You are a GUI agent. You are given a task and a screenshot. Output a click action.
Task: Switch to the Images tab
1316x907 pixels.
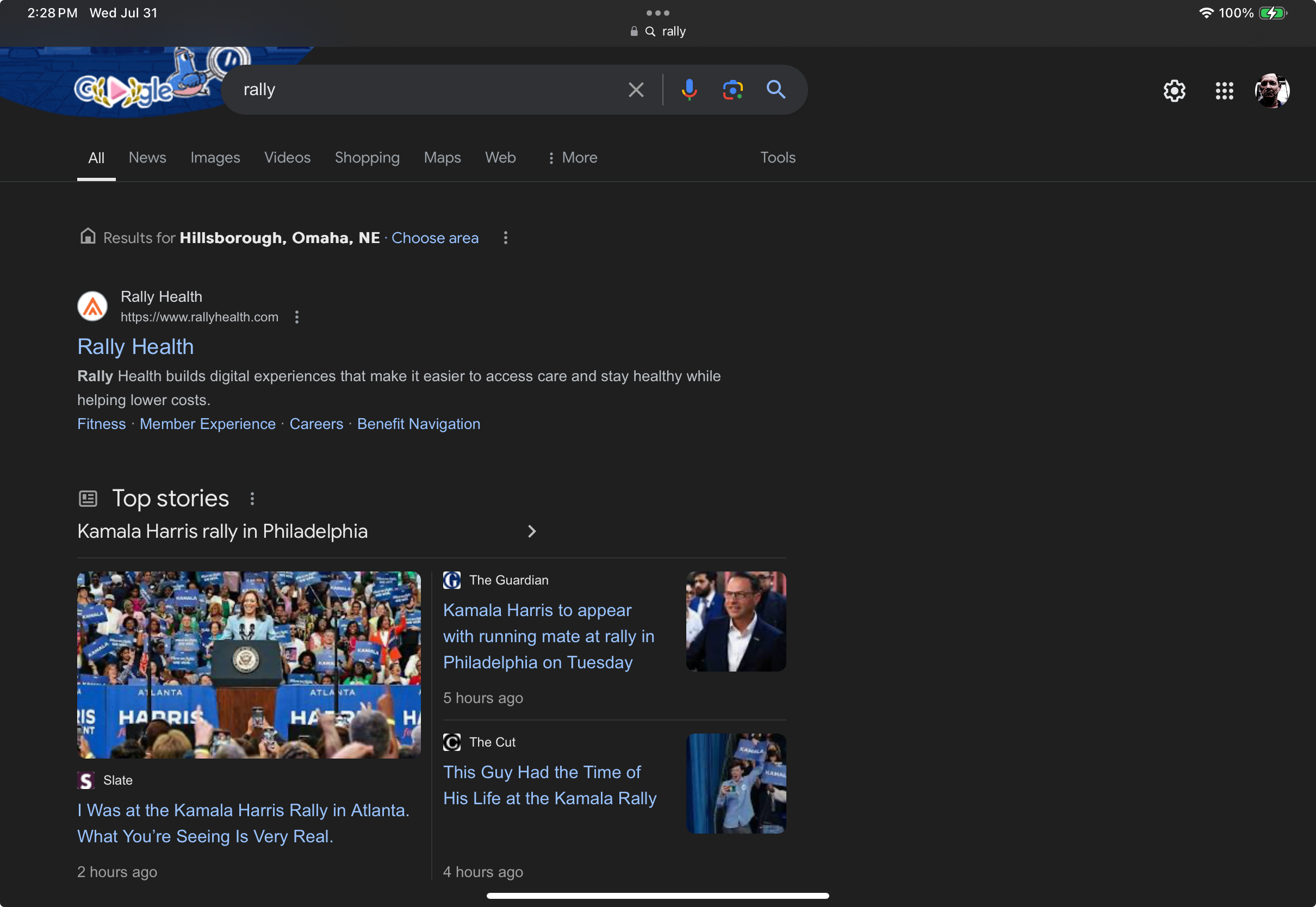215,157
